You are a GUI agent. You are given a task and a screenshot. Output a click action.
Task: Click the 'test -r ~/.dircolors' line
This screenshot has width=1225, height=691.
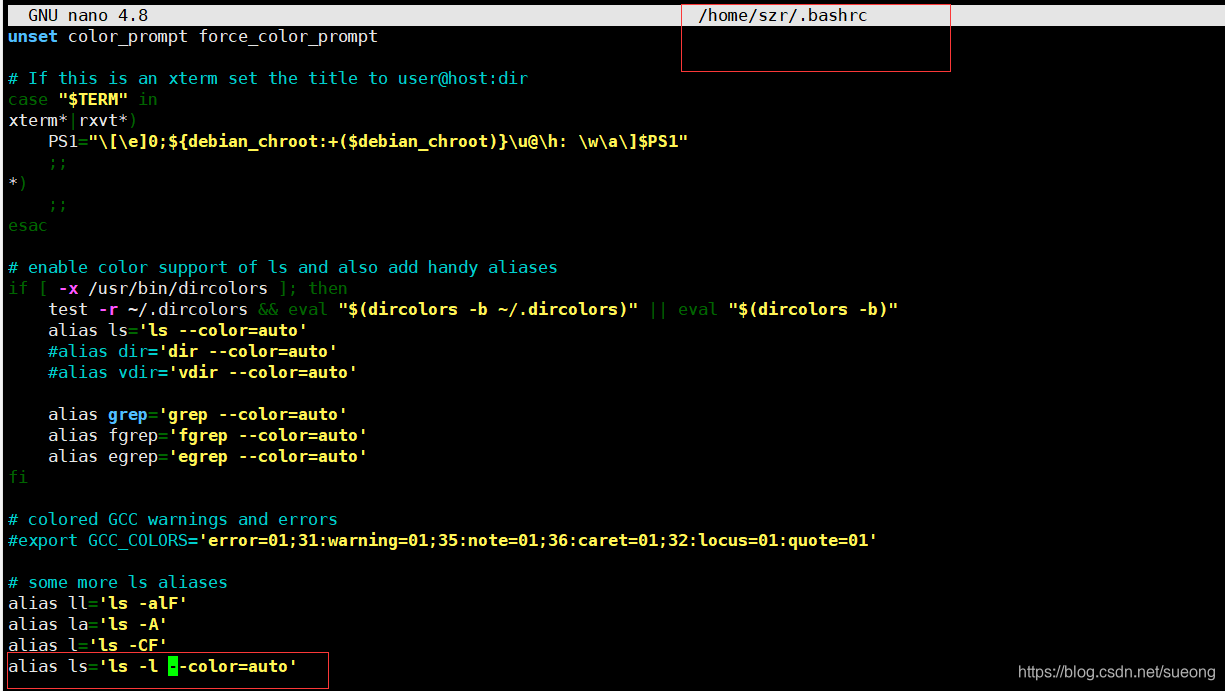pyautogui.click(x=473, y=309)
